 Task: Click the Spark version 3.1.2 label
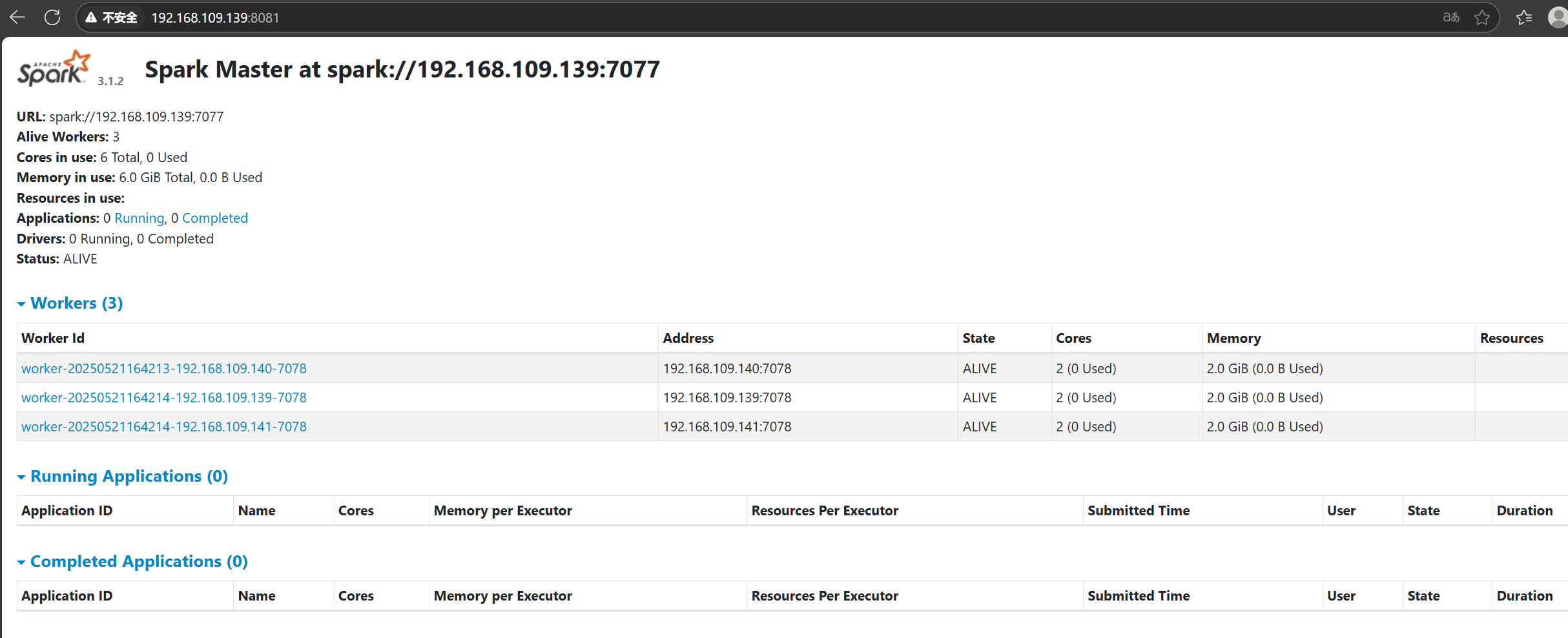[x=110, y=81]
